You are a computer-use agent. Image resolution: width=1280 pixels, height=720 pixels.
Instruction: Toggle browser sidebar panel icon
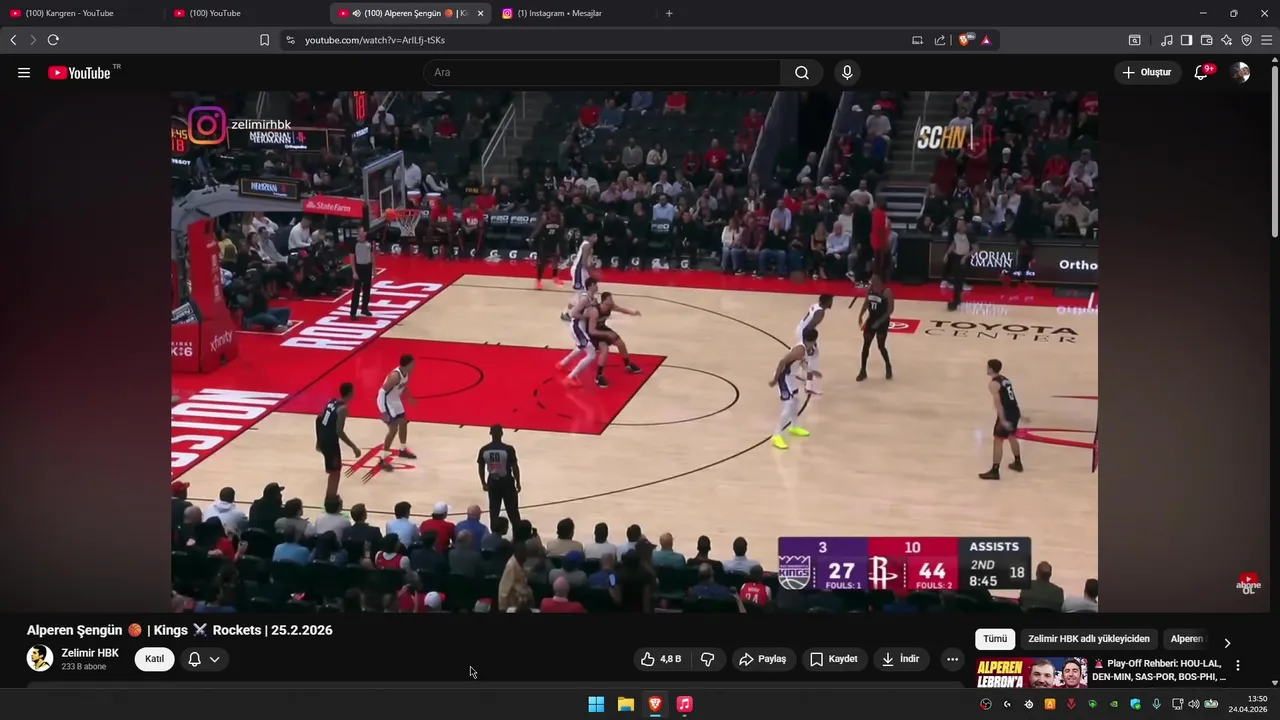coord(1186,40)
